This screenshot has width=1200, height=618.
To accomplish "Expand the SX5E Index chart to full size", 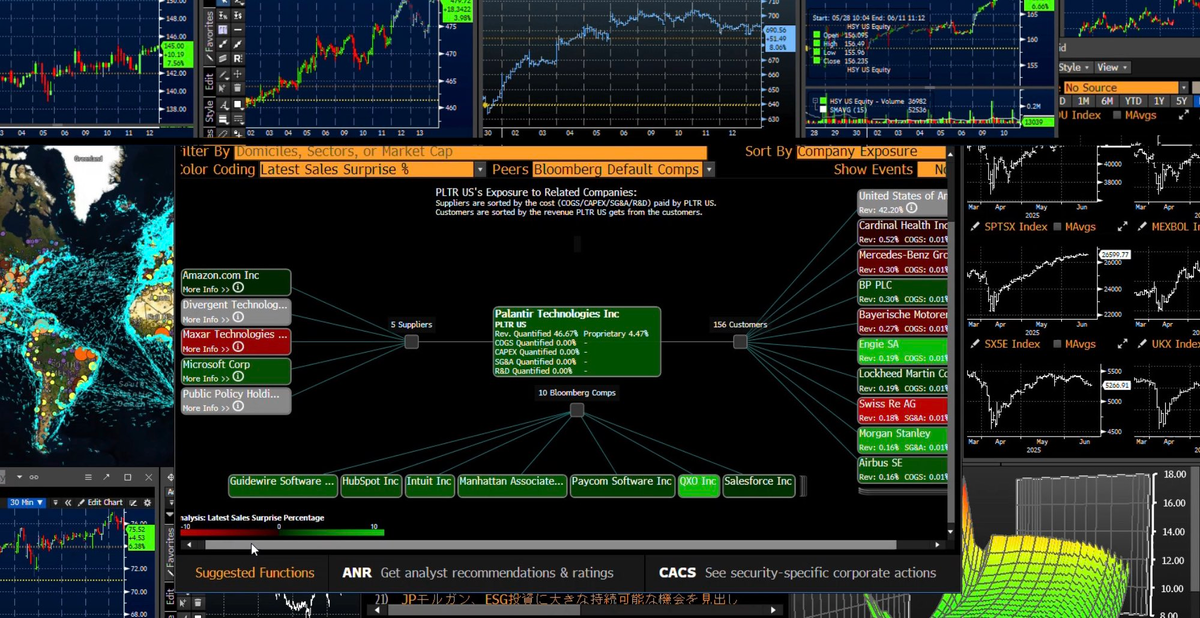I will [x=1123, y=344].
